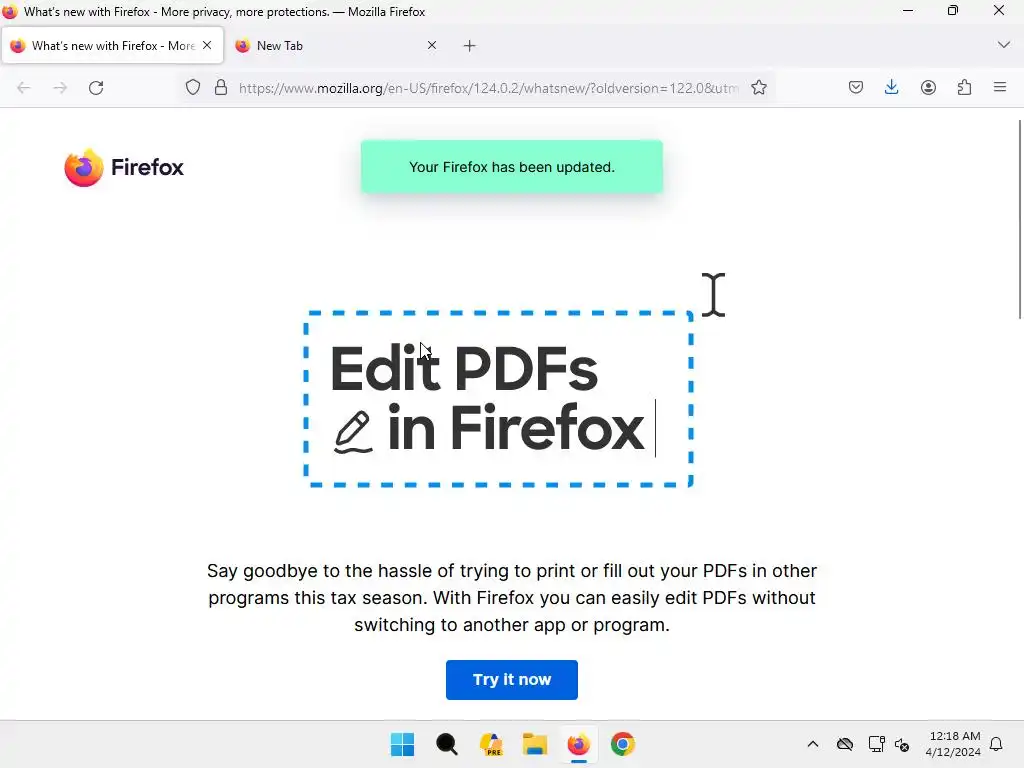Open a new tab with plus button
Image resolution: width=1024 pixels, height=768 pixels.
click(470, 46)
